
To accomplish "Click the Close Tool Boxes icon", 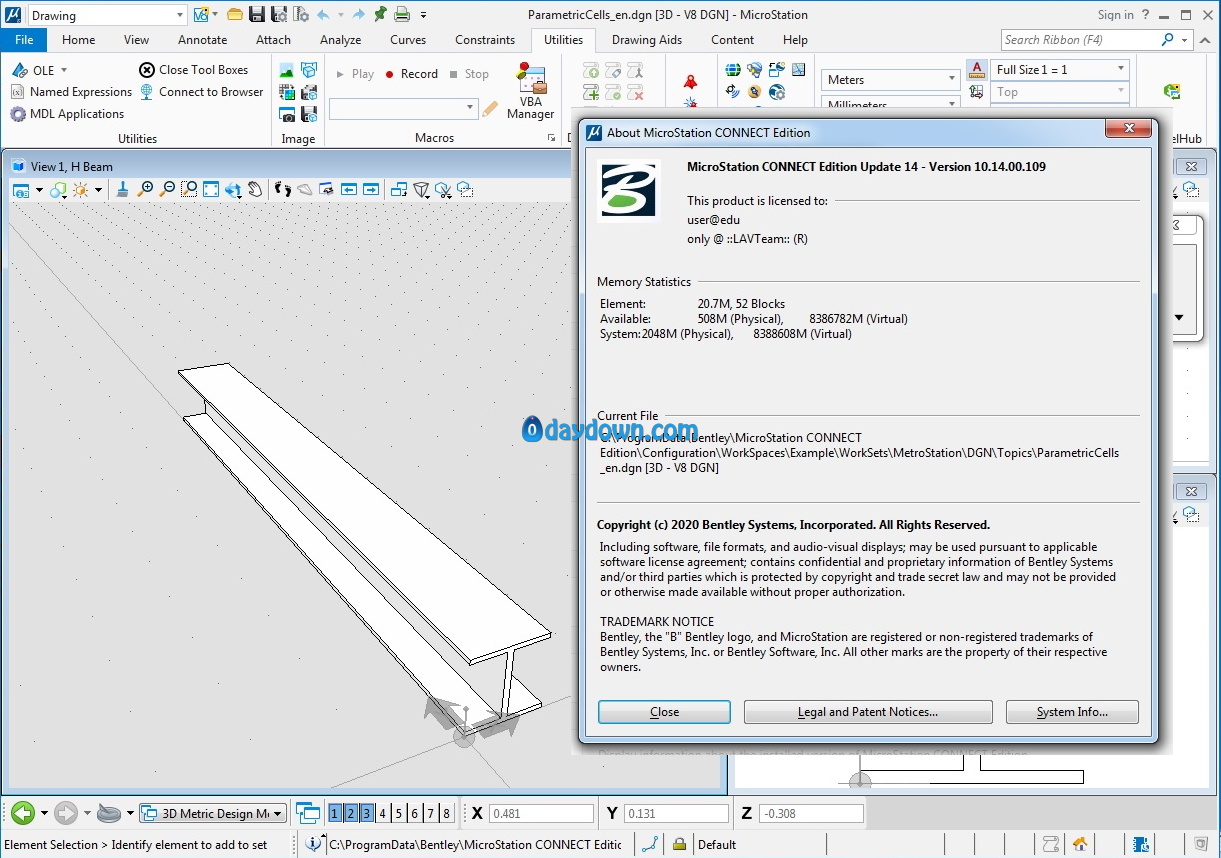I will tap(147, 70).
